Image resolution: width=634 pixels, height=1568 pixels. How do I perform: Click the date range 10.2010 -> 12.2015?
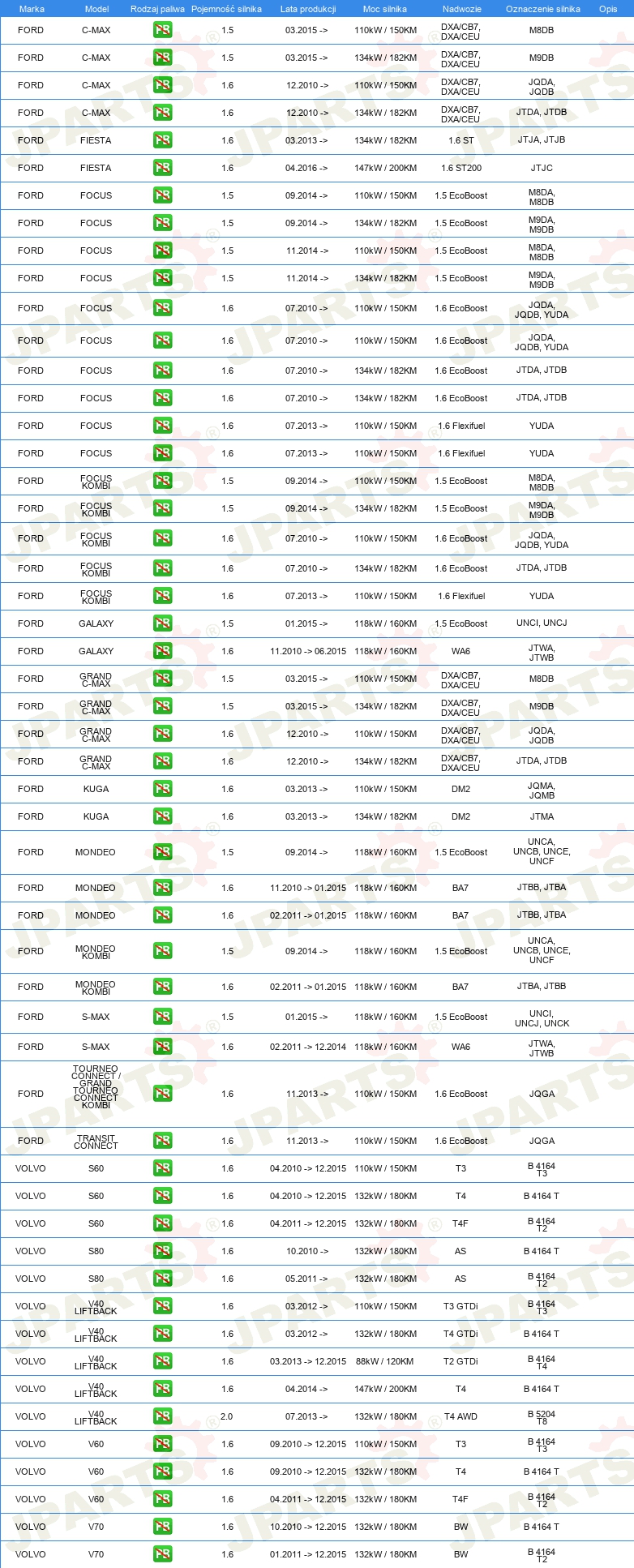tap(308, 1527)
